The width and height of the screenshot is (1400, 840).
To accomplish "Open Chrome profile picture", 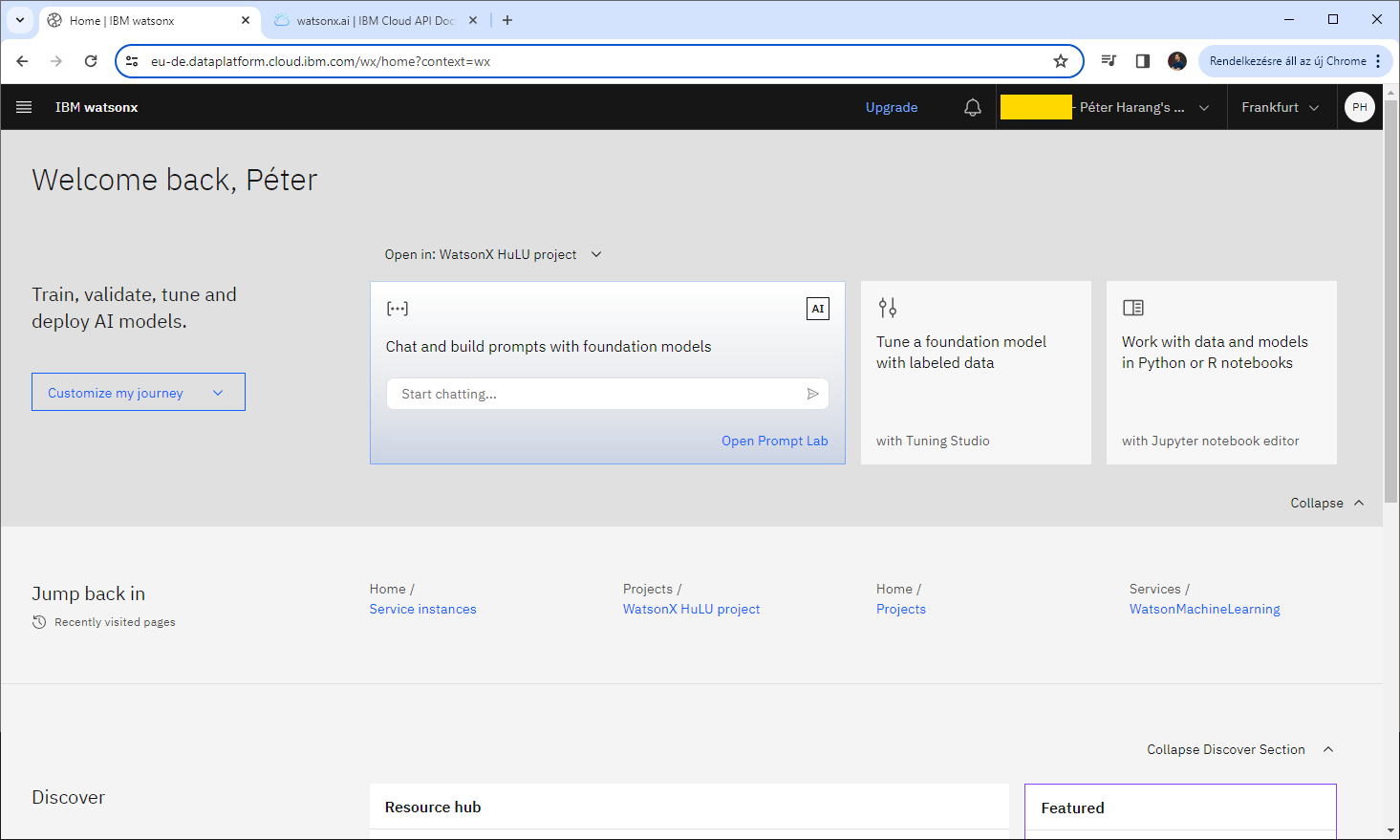I will point(1177,61).
